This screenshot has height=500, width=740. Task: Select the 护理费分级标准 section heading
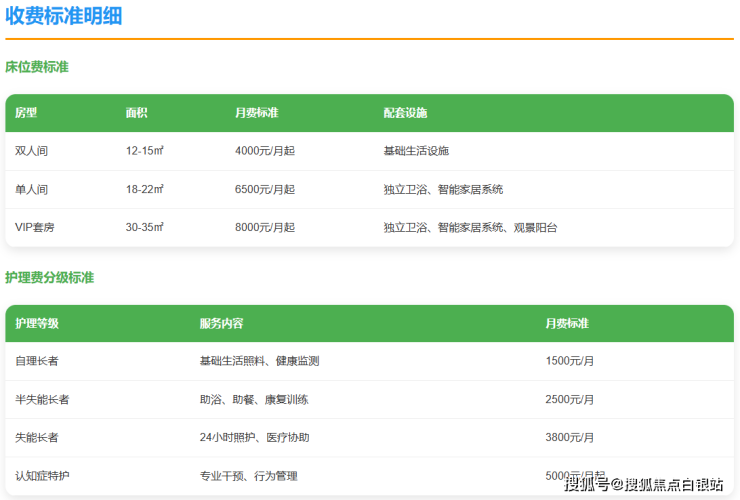tap(50, 278)
